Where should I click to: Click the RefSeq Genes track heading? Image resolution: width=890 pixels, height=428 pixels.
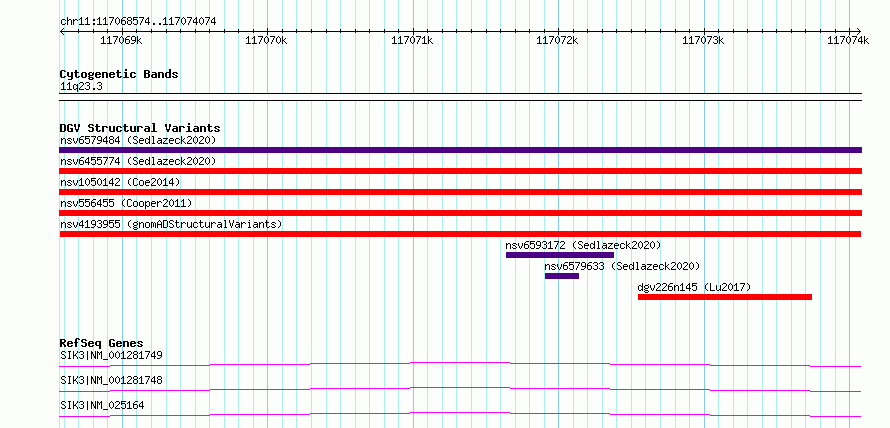(x=101, y=343)
